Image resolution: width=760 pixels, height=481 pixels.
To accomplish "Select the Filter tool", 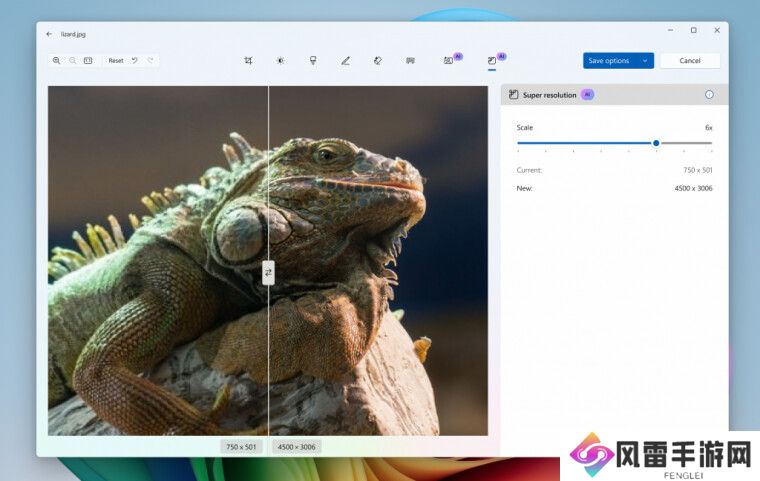I will [x=313, y=61].
